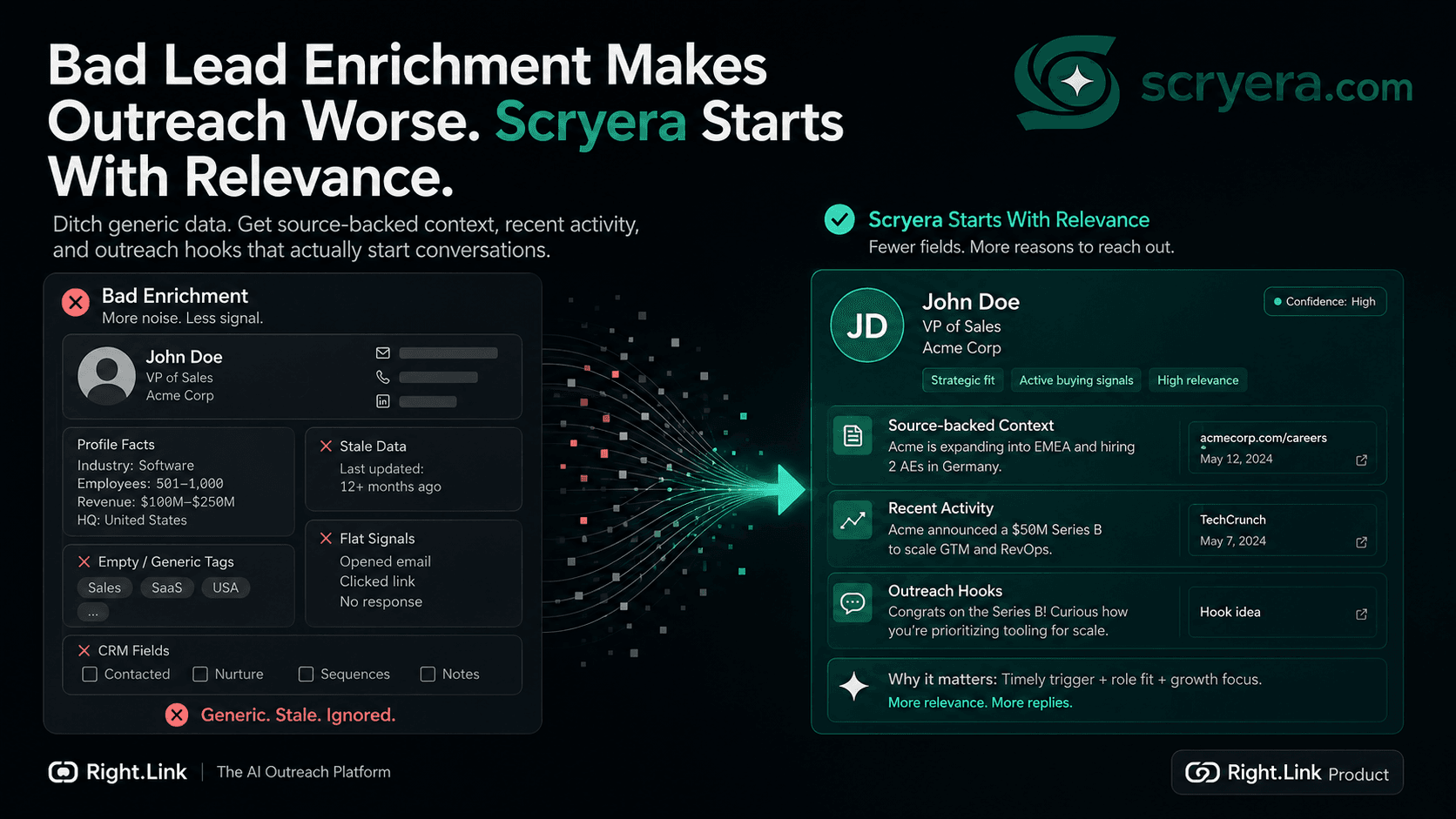Click 'May 12, 2024' date text

1236,460
